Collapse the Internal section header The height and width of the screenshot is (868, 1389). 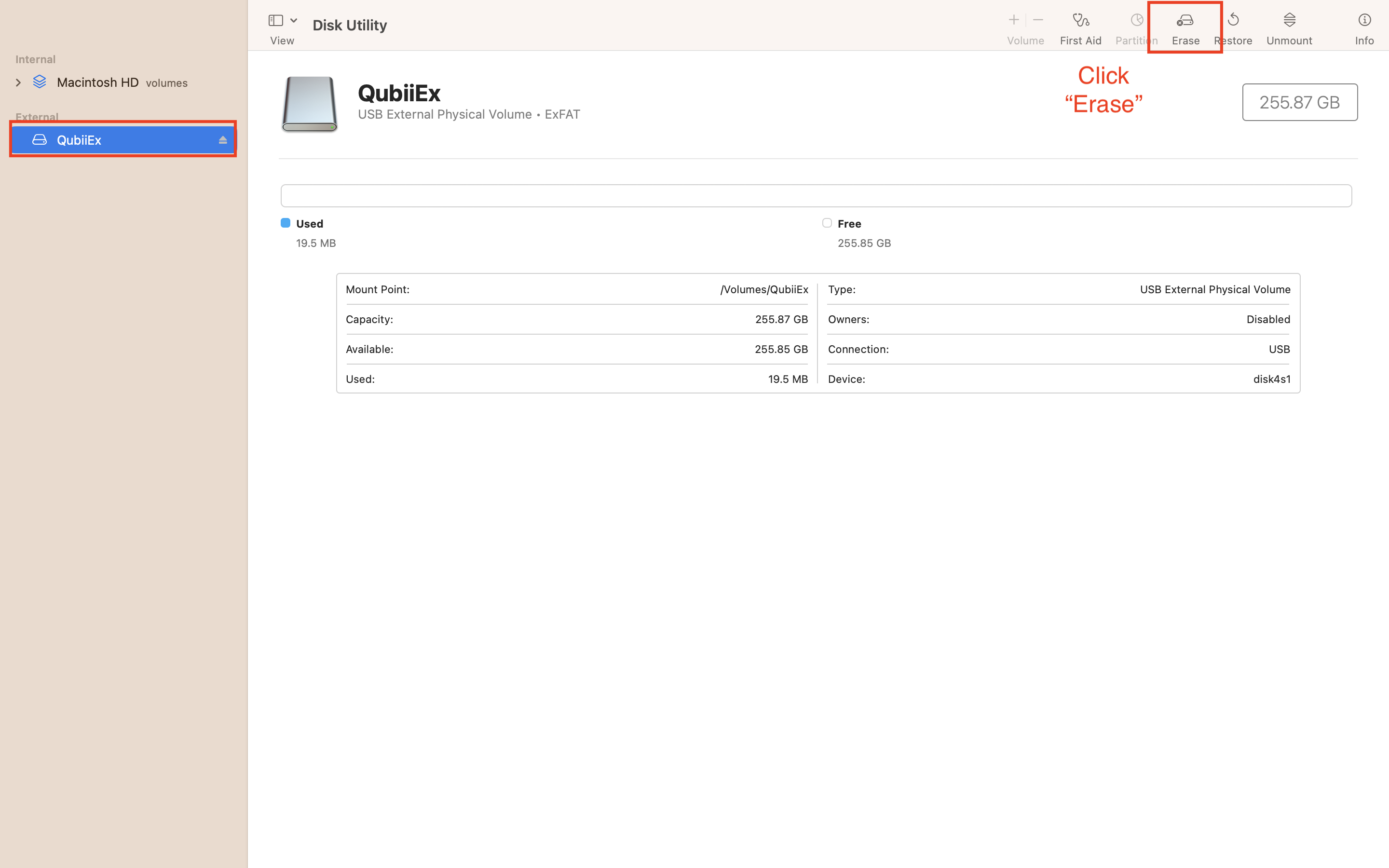(35, 59)
